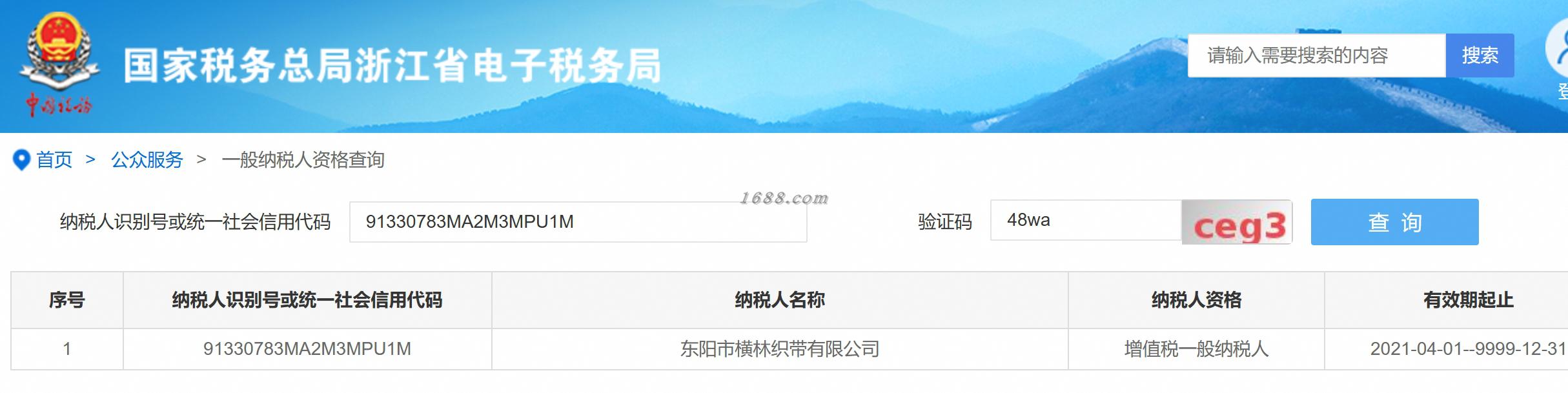
Task: Click the 查询 query button
Action: (x=1394, y=222)
